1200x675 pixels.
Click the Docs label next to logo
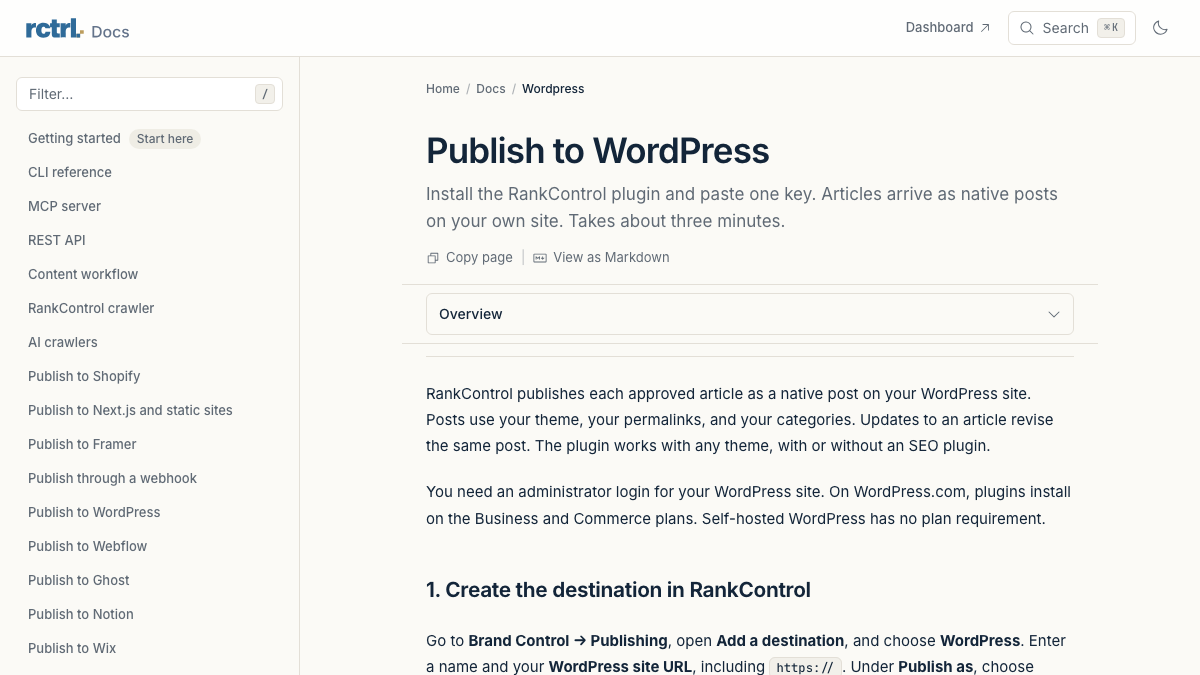[x=110, y=32]
